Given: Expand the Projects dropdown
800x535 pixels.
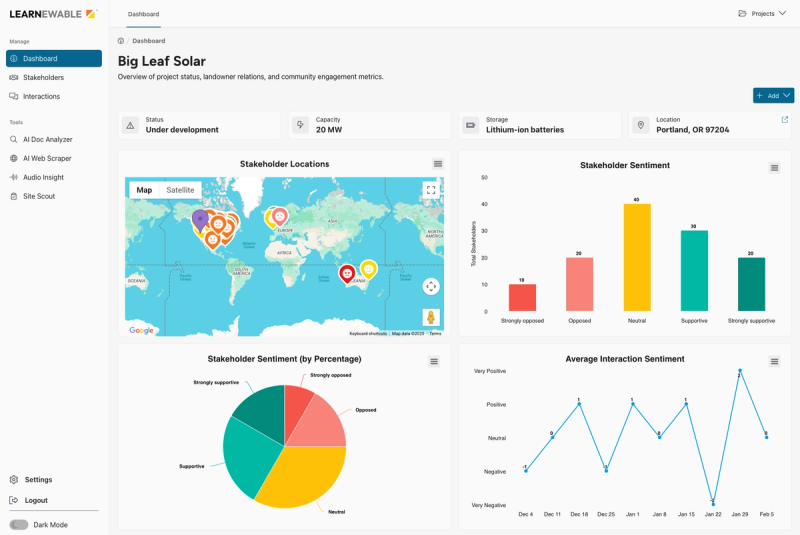Looking at the screenshot, I should [762, 14].
